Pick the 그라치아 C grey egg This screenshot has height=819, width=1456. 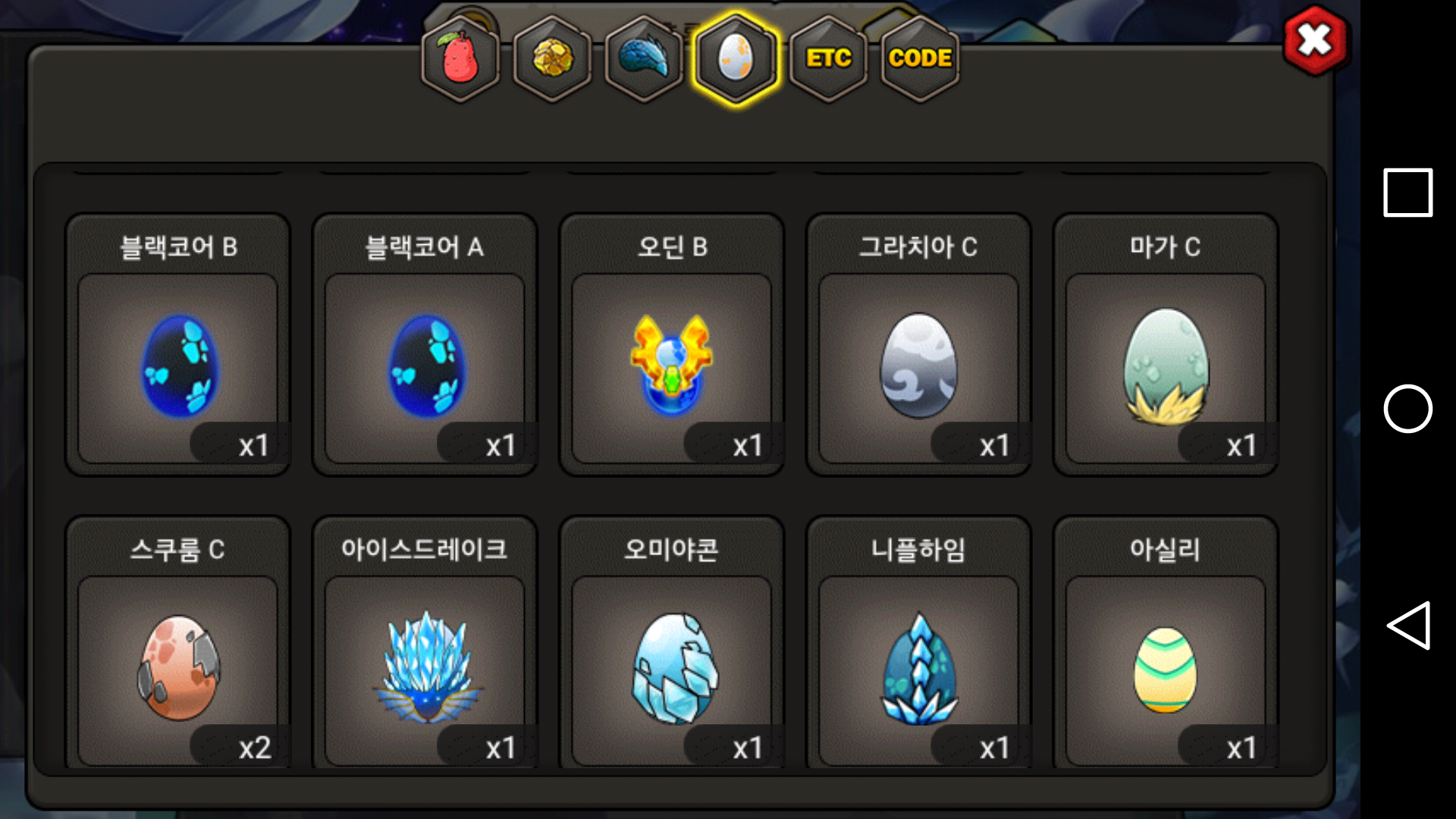click(918, 345)
